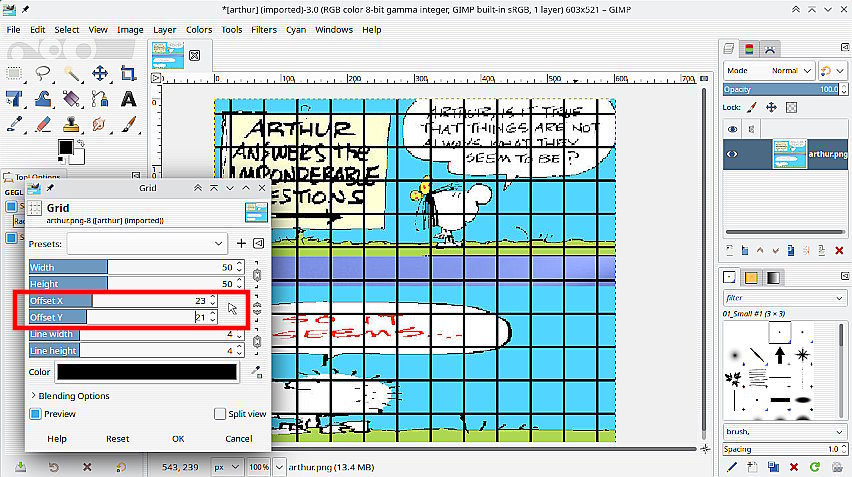The height and width of the screenshot is (477, 852).
Task: Toggle Width and Height chain link
Action: [257, 275]
